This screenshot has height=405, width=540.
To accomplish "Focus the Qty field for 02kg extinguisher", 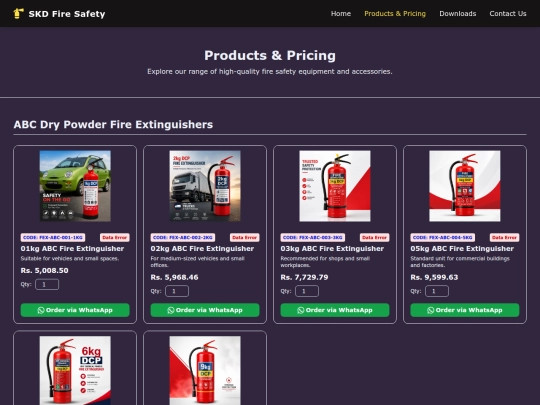I will click(x=177, y=291).
